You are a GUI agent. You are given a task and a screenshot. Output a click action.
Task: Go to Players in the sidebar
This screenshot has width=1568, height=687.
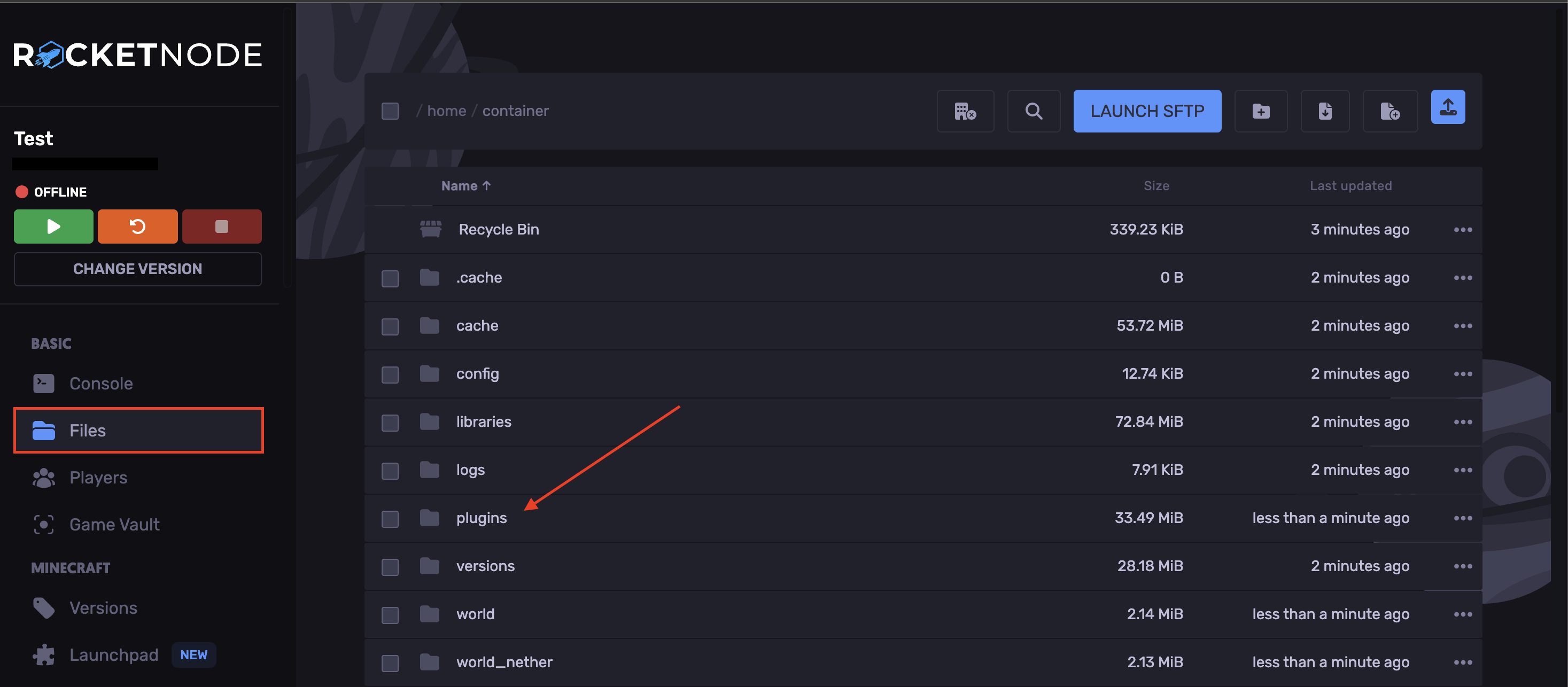[98, 478]
